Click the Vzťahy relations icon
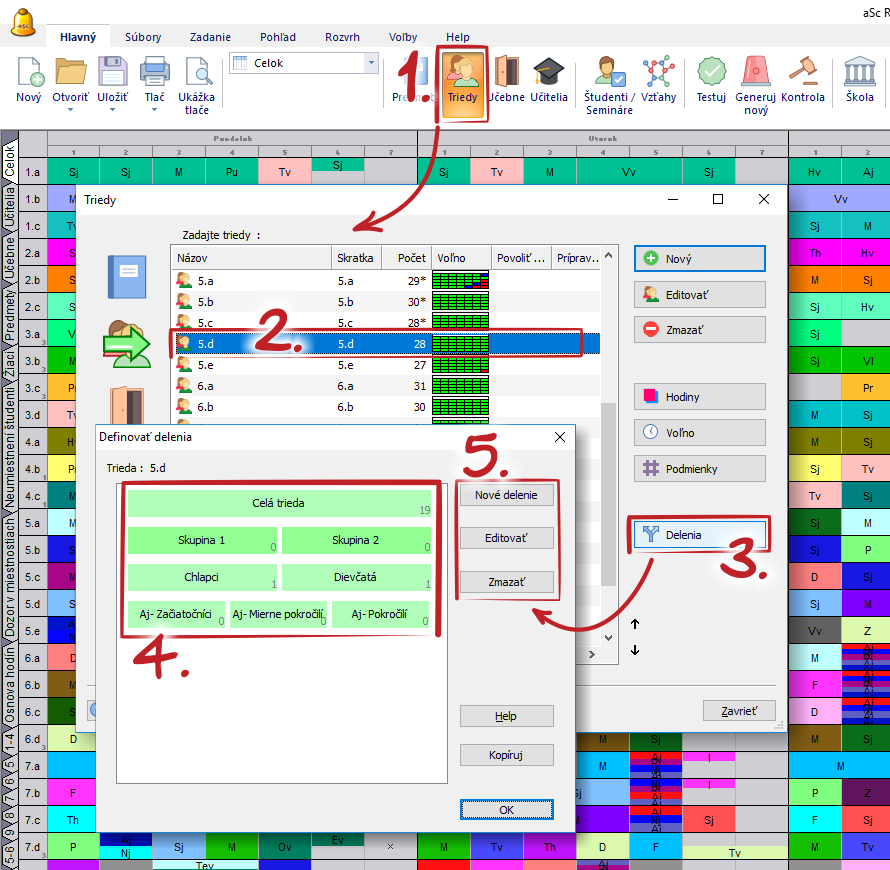Image resolution: width=890 pixels, height=870 pixels. [659, 72]
